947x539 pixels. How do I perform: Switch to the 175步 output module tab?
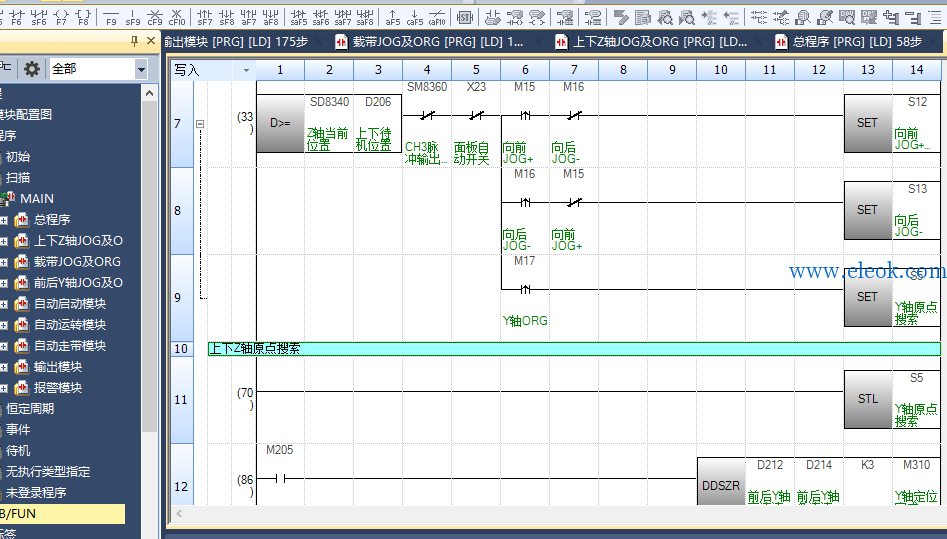(236, 42)
